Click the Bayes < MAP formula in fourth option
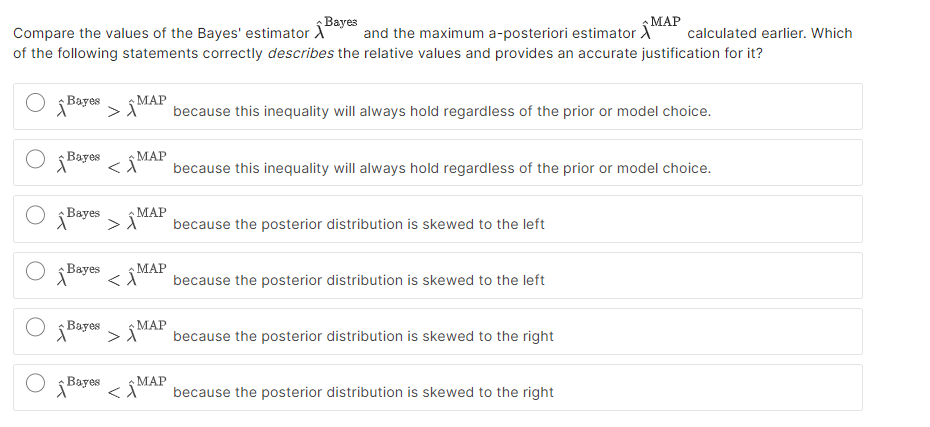The image size is (930, 427). click(x=112, y=275)
